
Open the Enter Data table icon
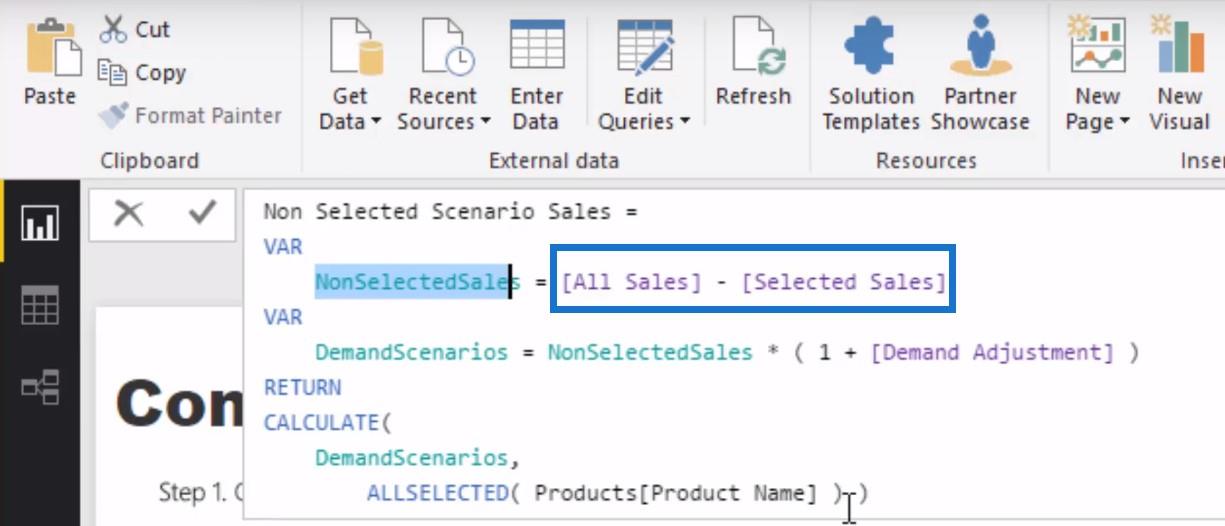[536, 46]
